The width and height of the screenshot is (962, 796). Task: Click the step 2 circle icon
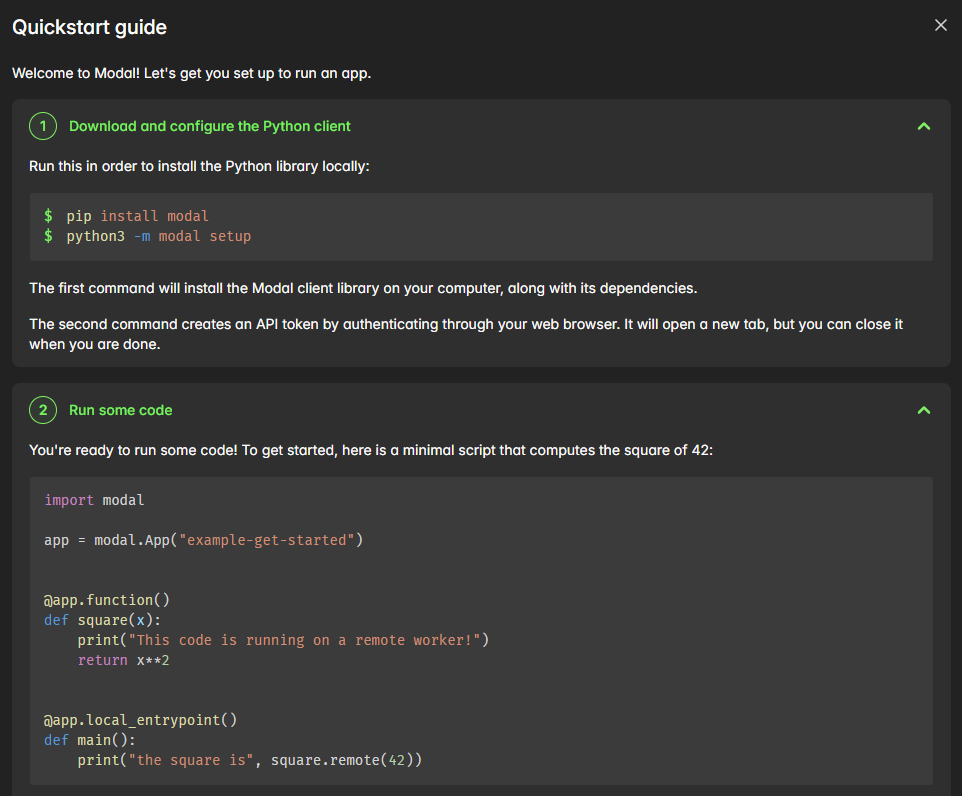[x=43, y=411]
